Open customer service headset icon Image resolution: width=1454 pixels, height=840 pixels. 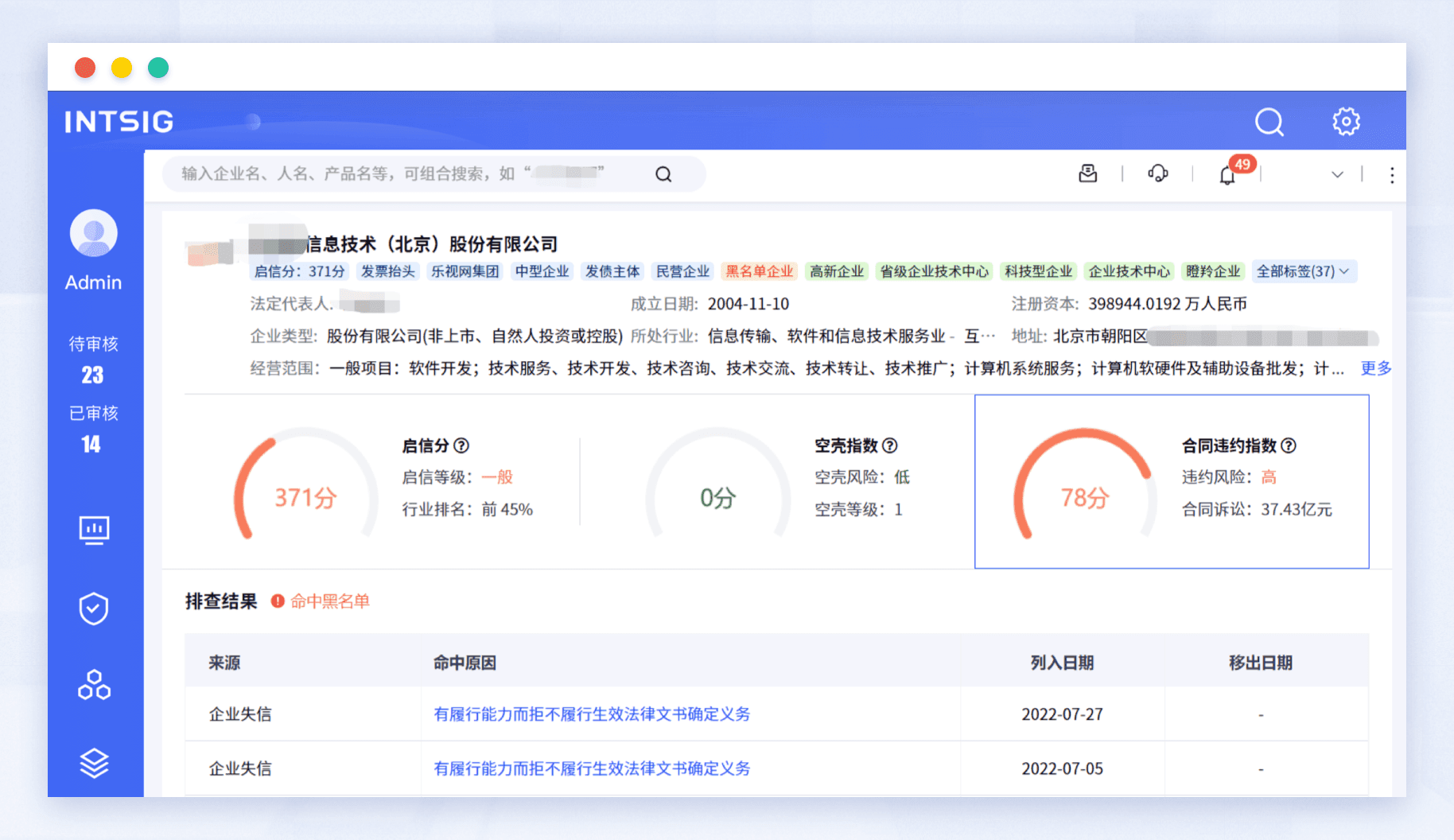point(1157,173)
